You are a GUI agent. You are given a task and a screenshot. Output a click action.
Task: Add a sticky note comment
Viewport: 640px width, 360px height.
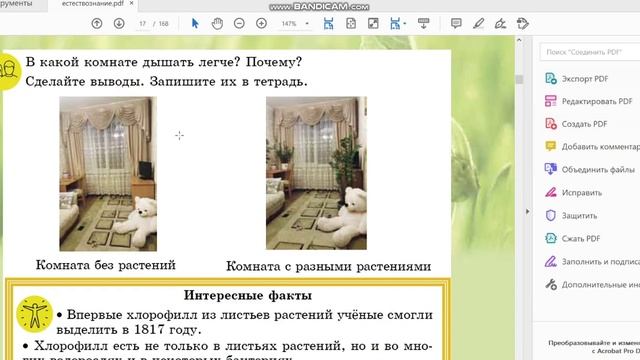(x=456, y=24)
